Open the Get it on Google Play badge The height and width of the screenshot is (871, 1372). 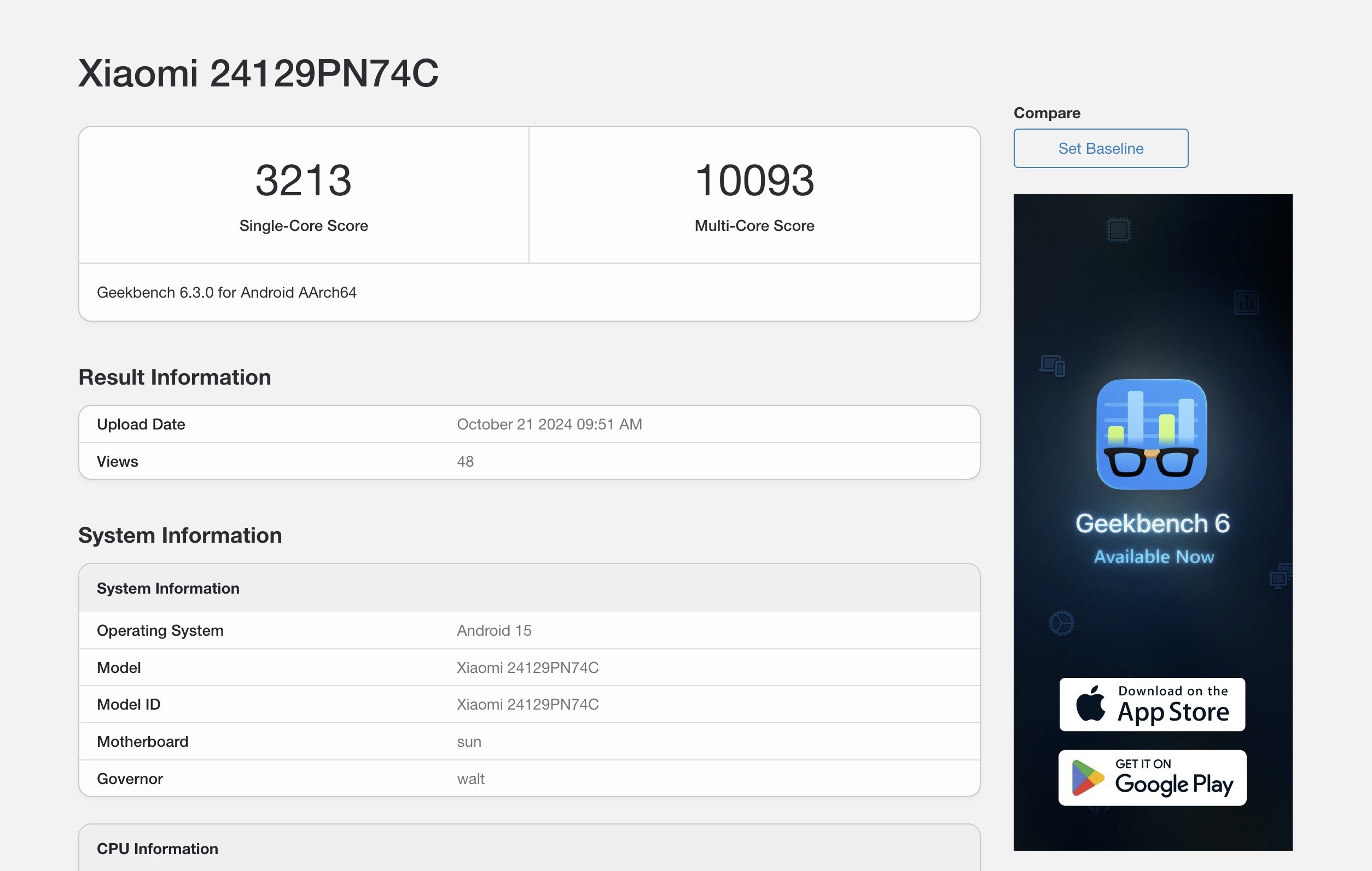(x=1152, y=777)
